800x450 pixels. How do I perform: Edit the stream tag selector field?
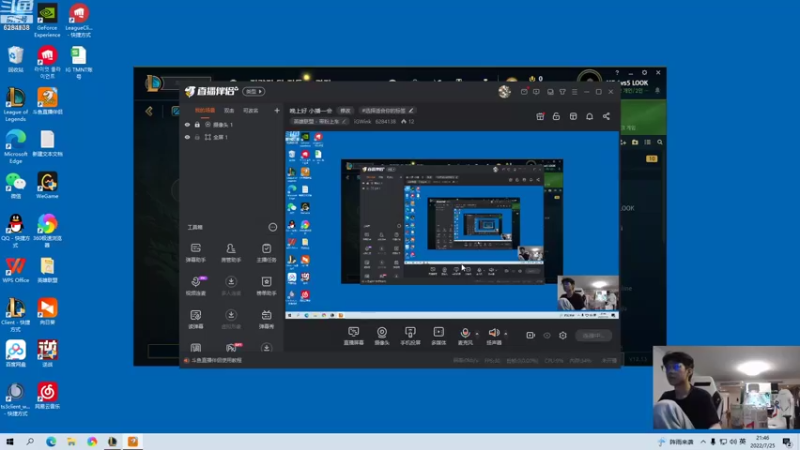[x=387, y=111]
